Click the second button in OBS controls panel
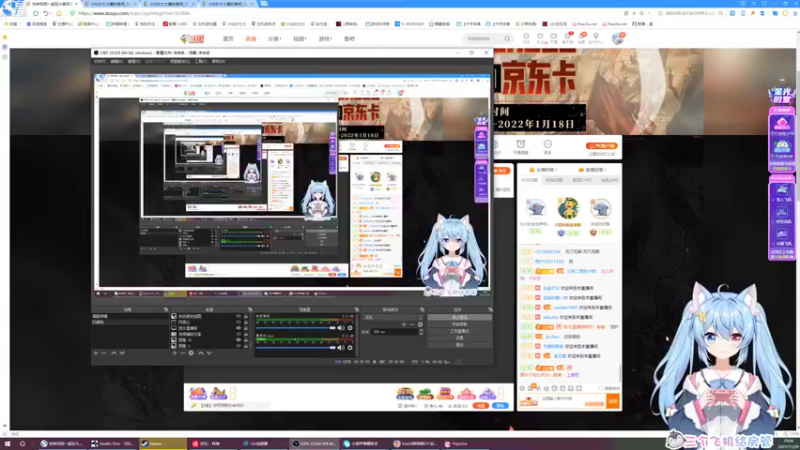 click(x=459, y=324)
